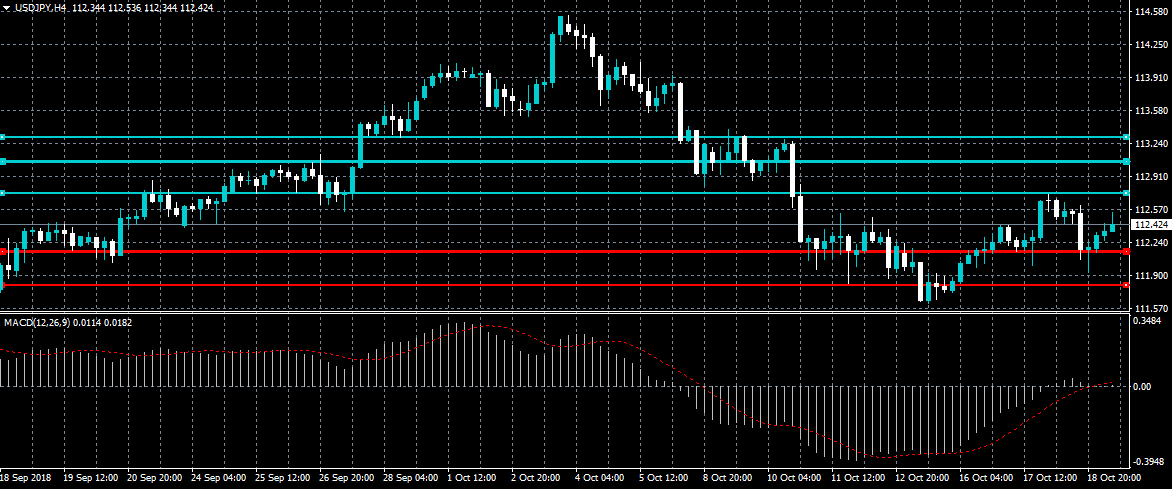This screenshot has width=1172, height=489.
Task: Click the small triangle icon before USDJPY,H4
Action: (x=6, y=7)
